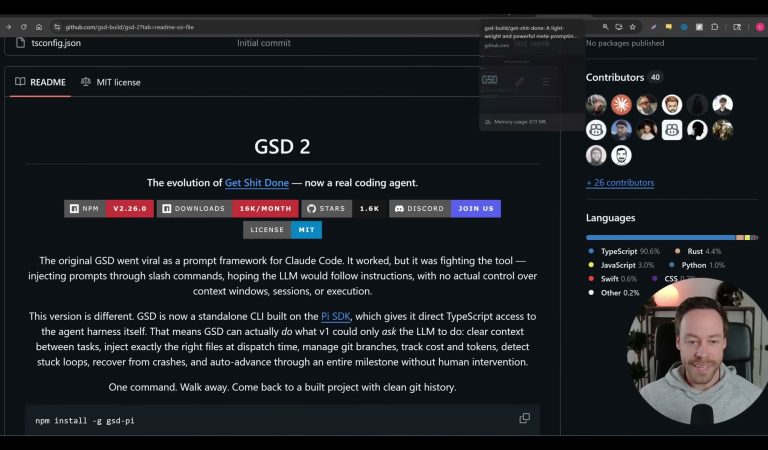Open the black silhouette profile avatar
This screenshot has height=450, width=768.
click(697, 130)
